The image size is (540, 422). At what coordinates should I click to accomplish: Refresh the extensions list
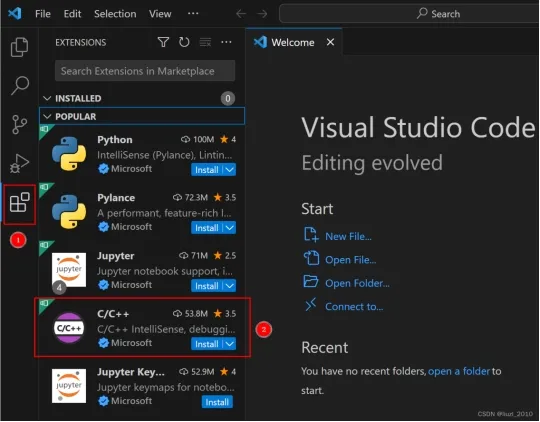pyautogui.click(x=184, y=42)
